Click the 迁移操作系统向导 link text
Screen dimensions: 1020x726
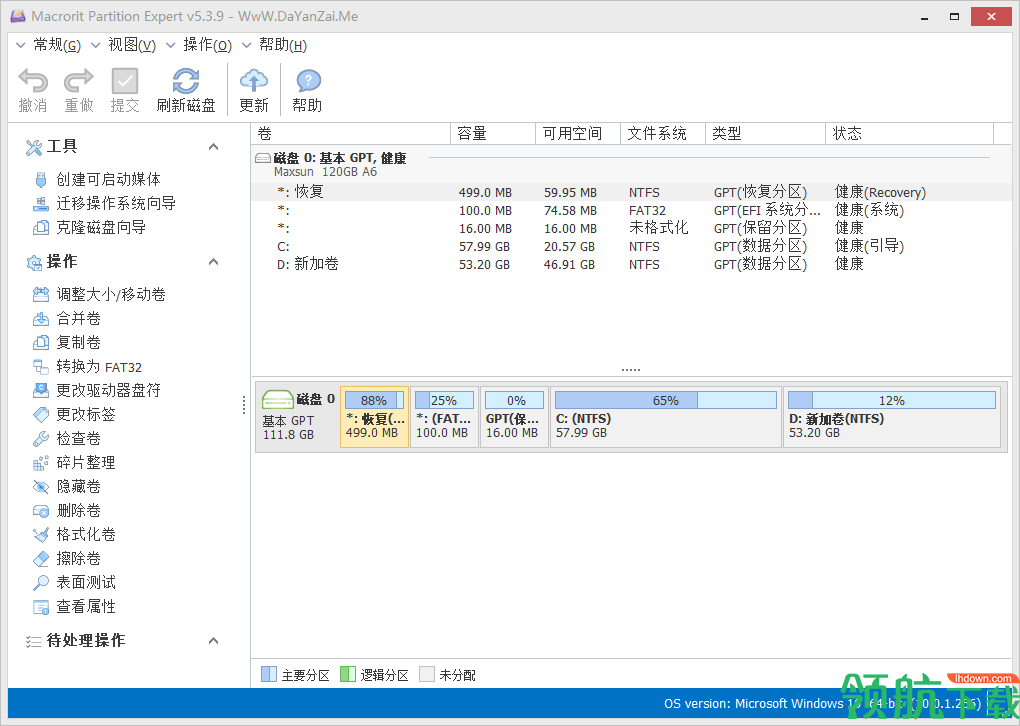[x=116, y=204]
